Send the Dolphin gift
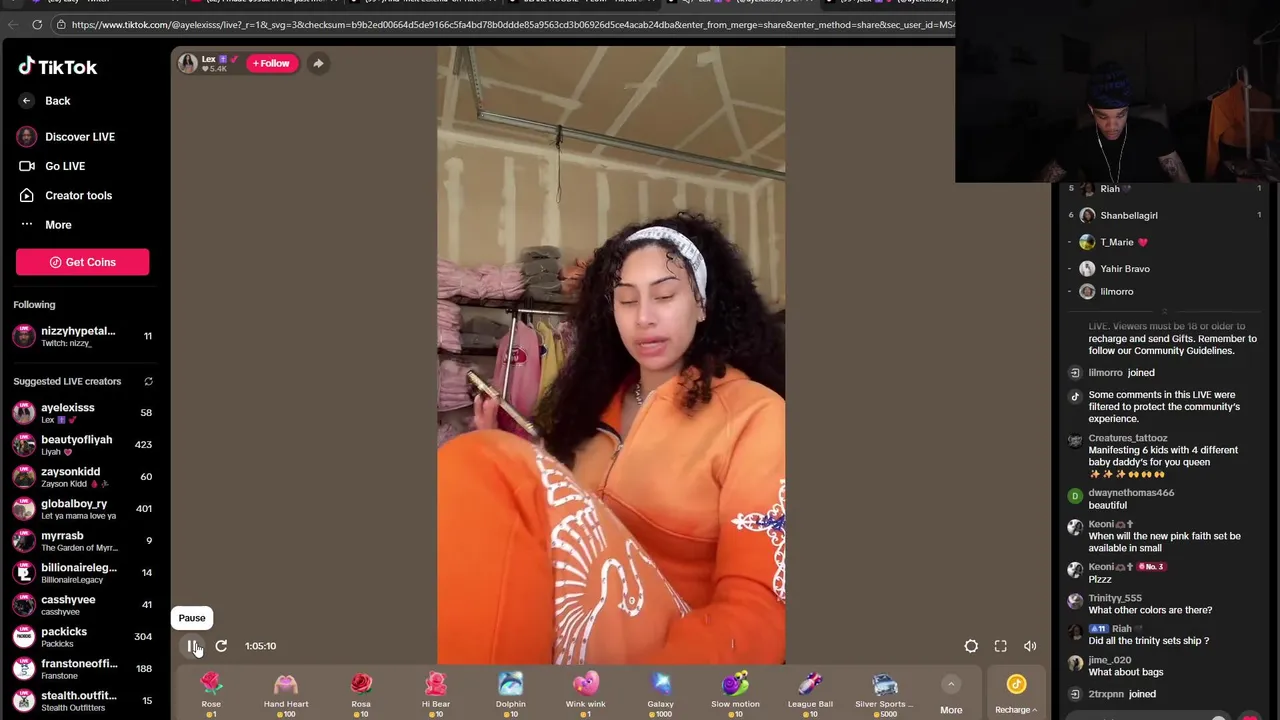Screen dimensions: 1280x720 click(x=510, y=694)
